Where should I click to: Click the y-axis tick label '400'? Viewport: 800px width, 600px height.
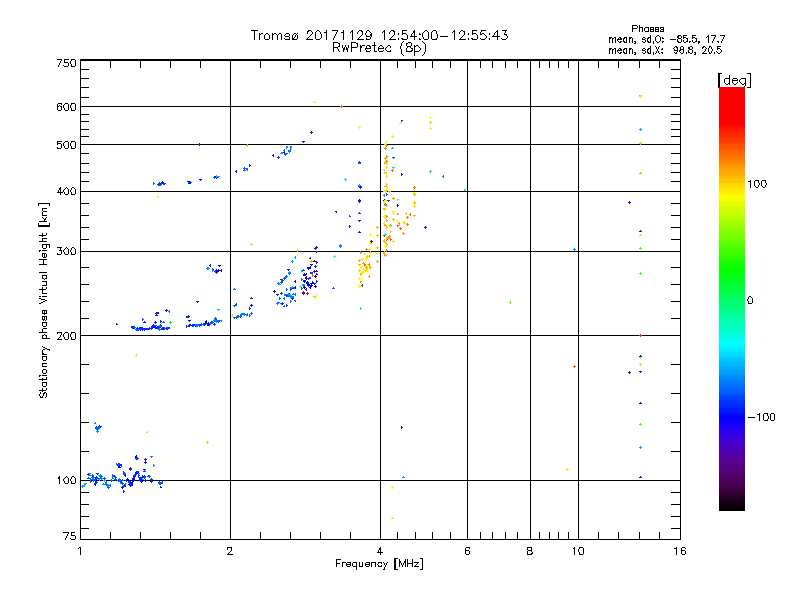coord(66,191)
